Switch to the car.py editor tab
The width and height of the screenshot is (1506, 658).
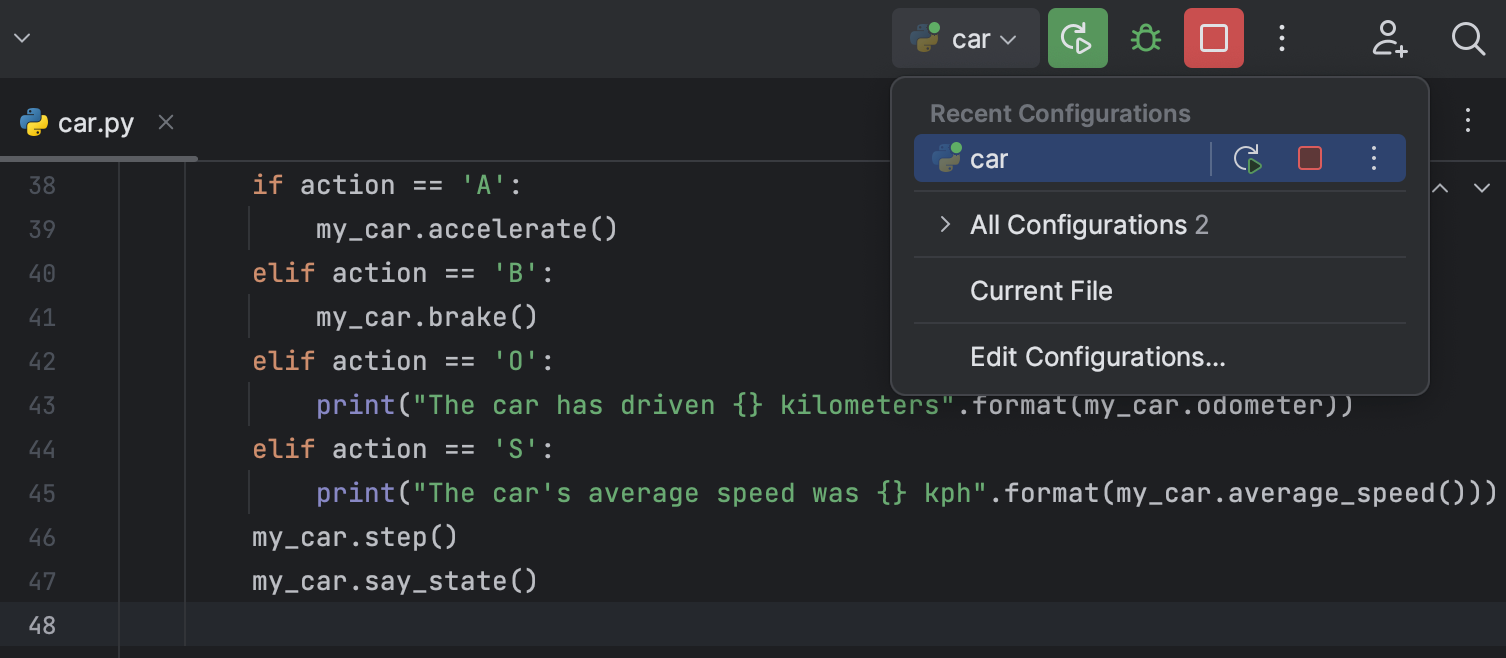[95, 122]
